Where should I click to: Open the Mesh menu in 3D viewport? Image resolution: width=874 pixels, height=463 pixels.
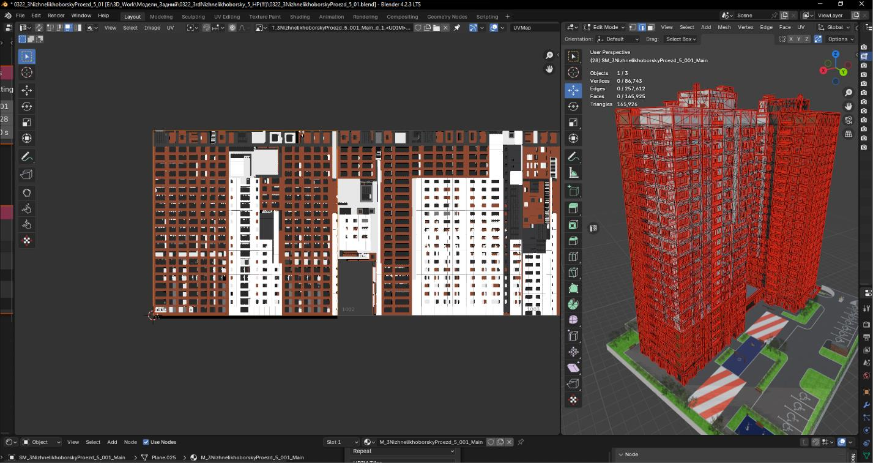click(x=724, y=27)
